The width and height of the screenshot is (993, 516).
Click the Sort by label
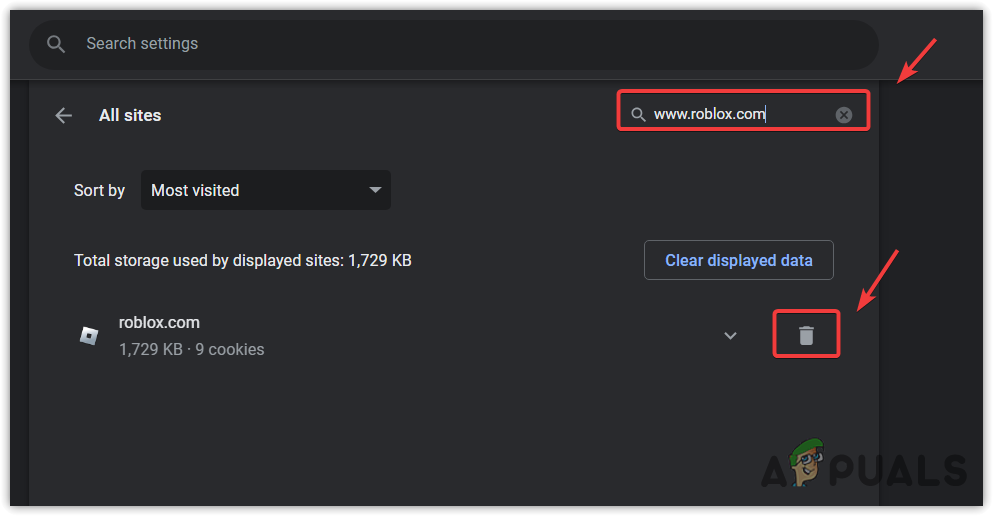tap(99, 190)
